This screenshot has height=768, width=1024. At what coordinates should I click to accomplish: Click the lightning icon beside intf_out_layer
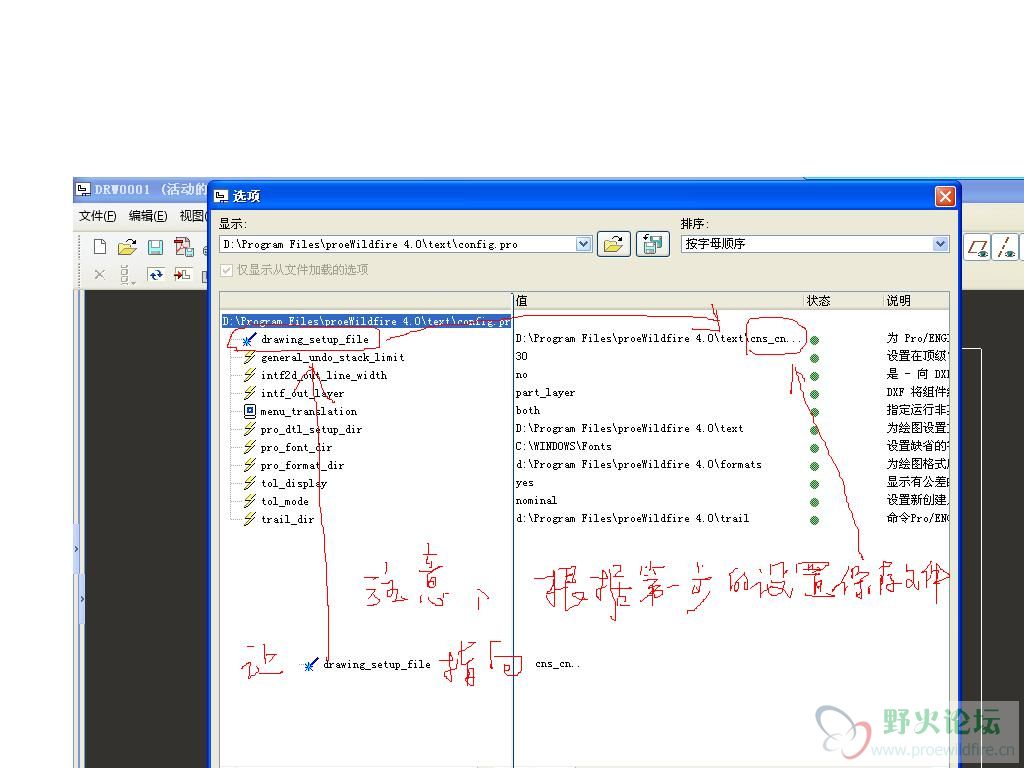click(x=249, y=393)
